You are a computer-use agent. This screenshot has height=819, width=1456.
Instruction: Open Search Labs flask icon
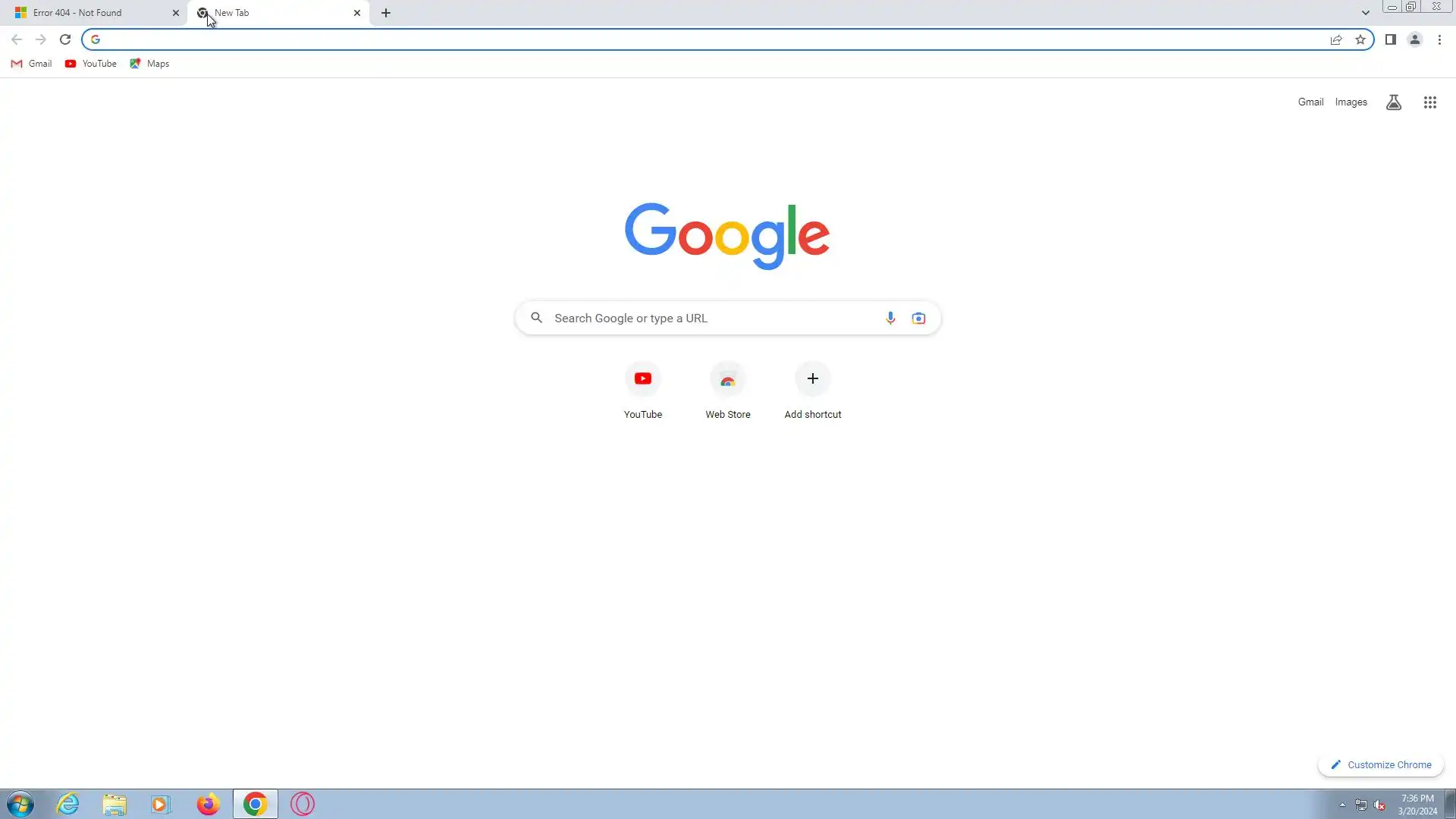pyautogui.click(x=1393, y=102)
